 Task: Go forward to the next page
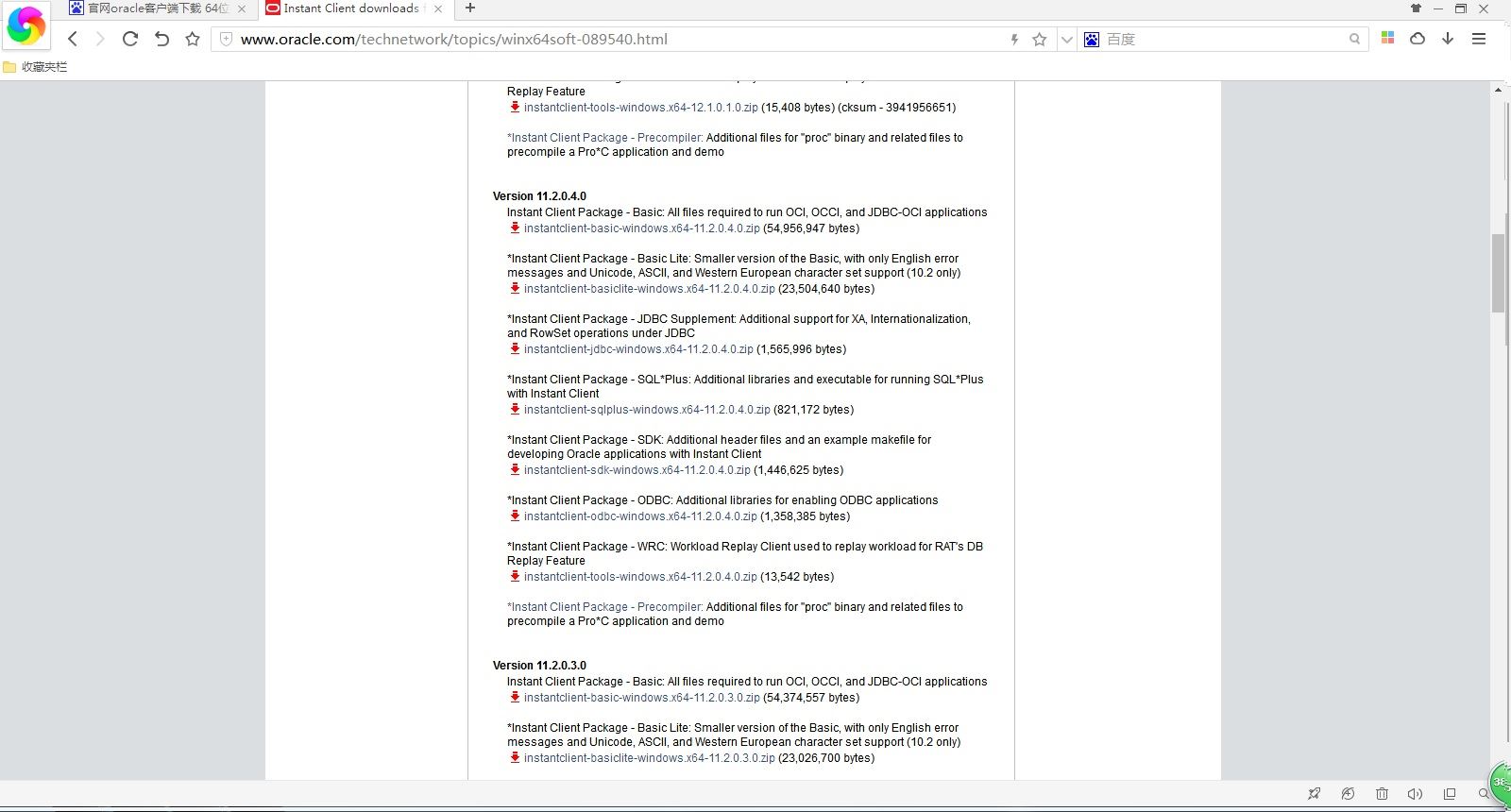point(100,39)
